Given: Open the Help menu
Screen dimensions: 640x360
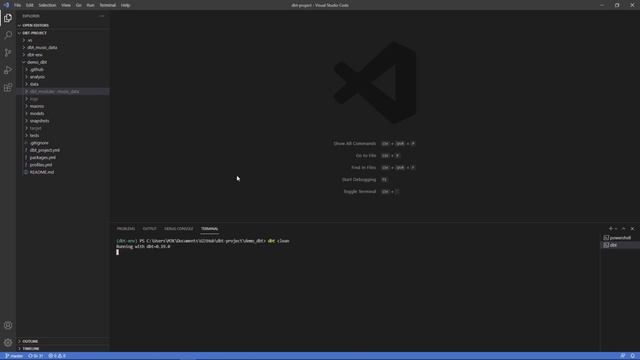Looking at the screenshot, I should [125, 5].
